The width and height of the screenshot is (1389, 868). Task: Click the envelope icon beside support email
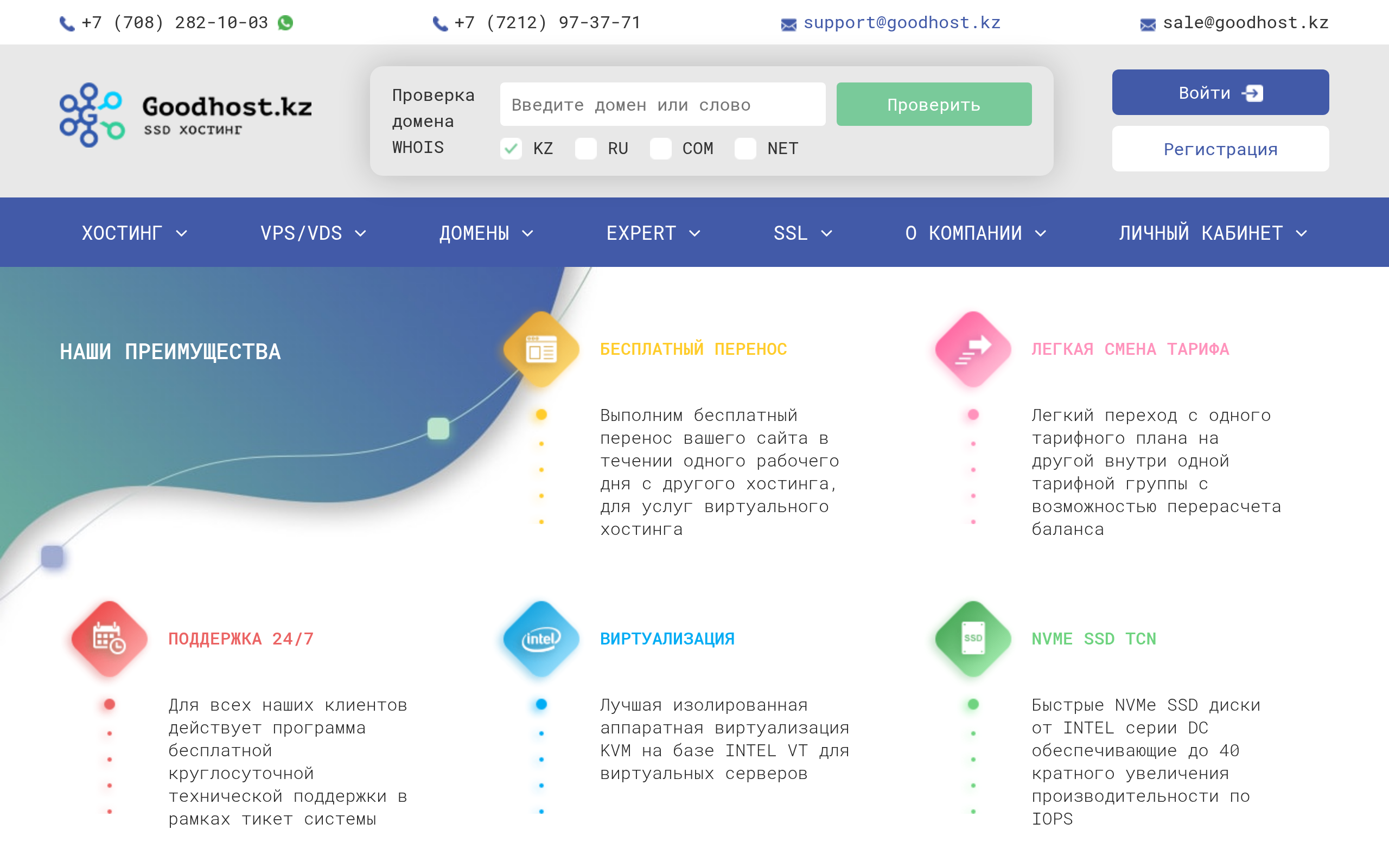(x=788, y=24)
